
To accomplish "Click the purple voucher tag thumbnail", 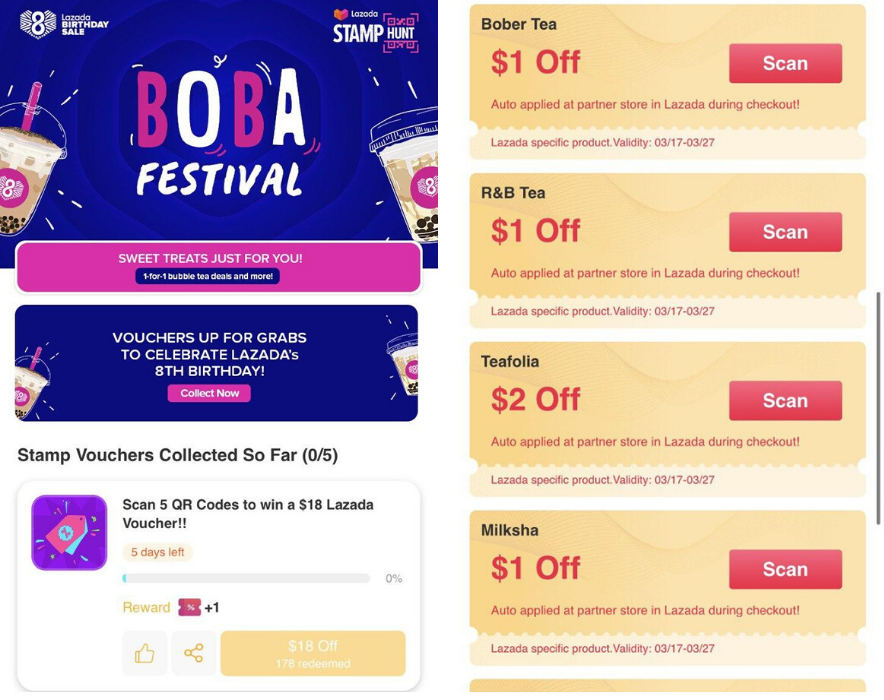I will [69, 533].
